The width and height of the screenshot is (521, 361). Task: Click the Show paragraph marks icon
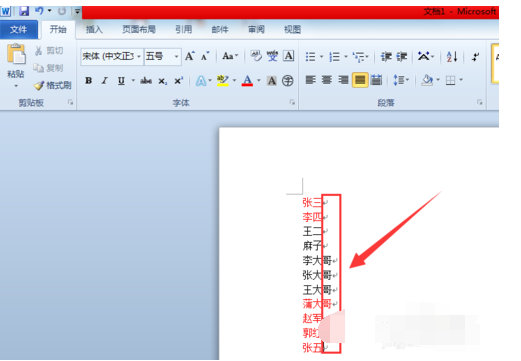[x=475, y=57]
